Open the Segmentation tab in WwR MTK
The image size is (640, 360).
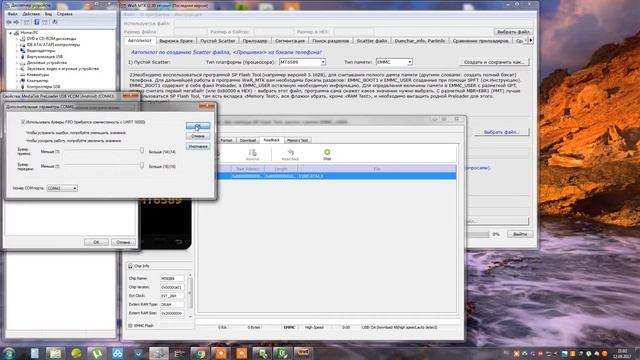tap(290, 41)
